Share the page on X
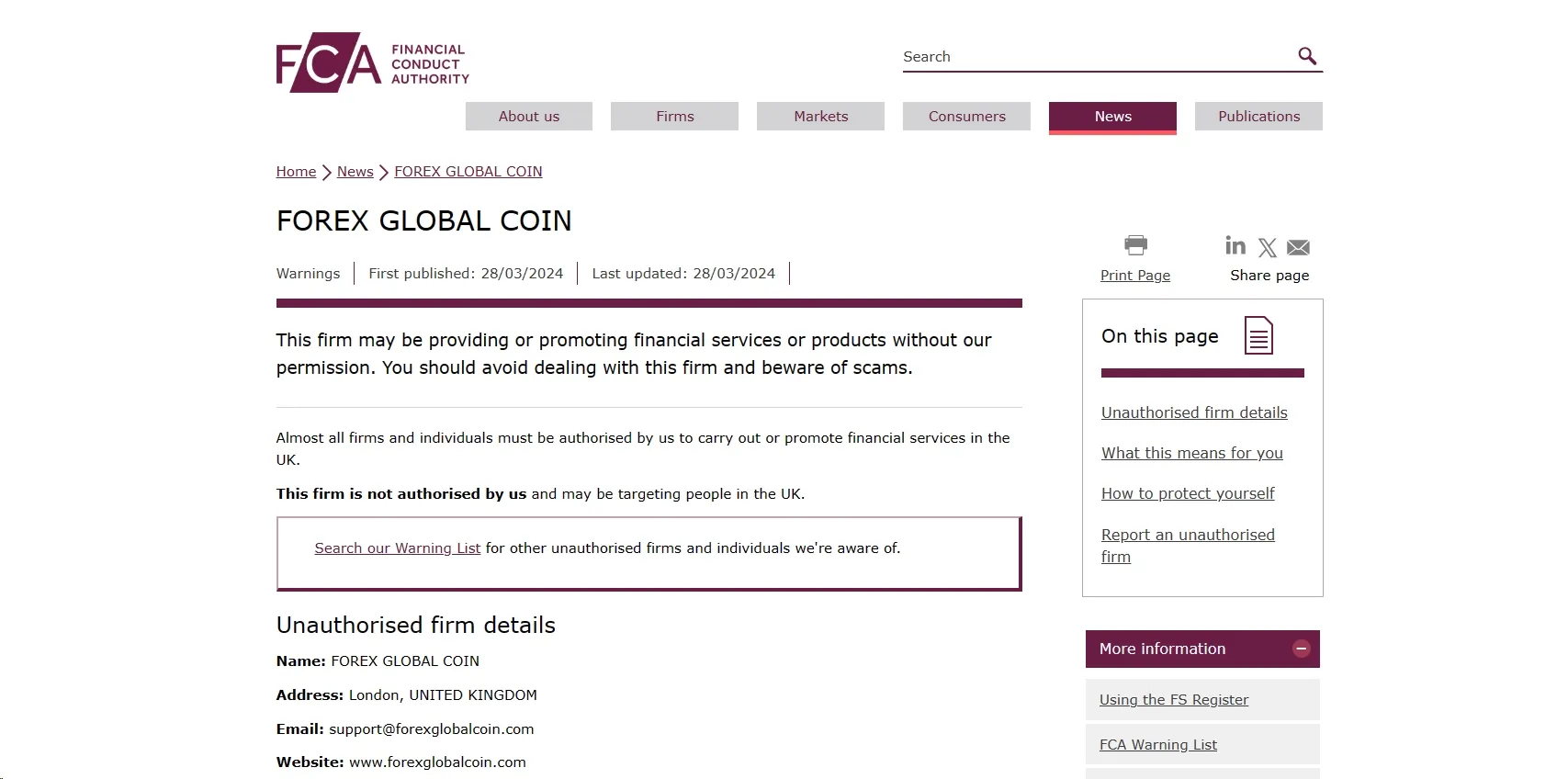The image size is (1568, 779). tap(1268, 247)
